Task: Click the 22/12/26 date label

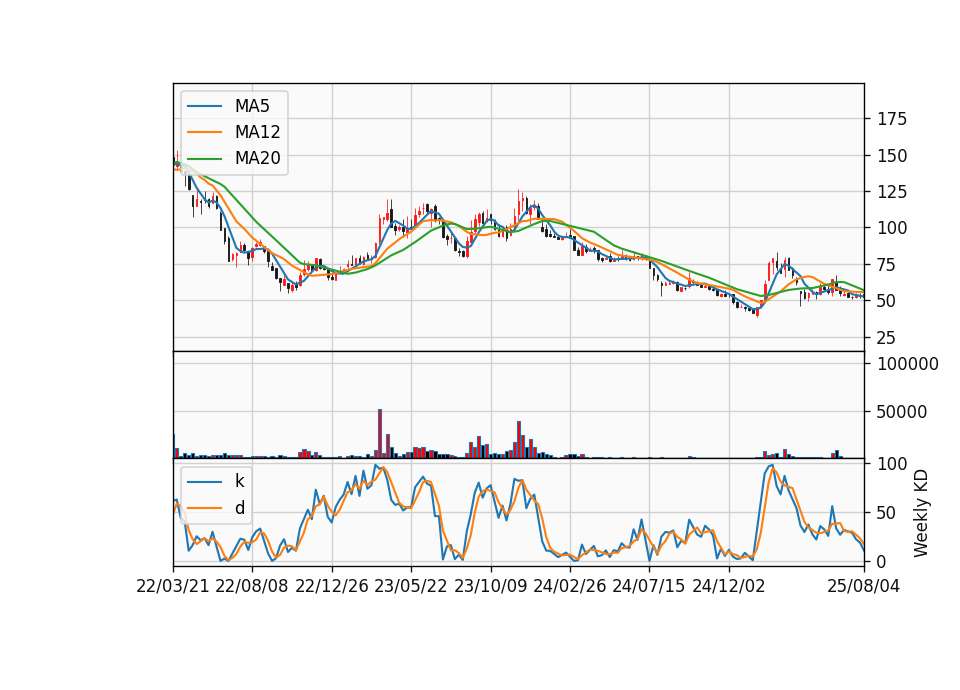Action: point(332,586)
